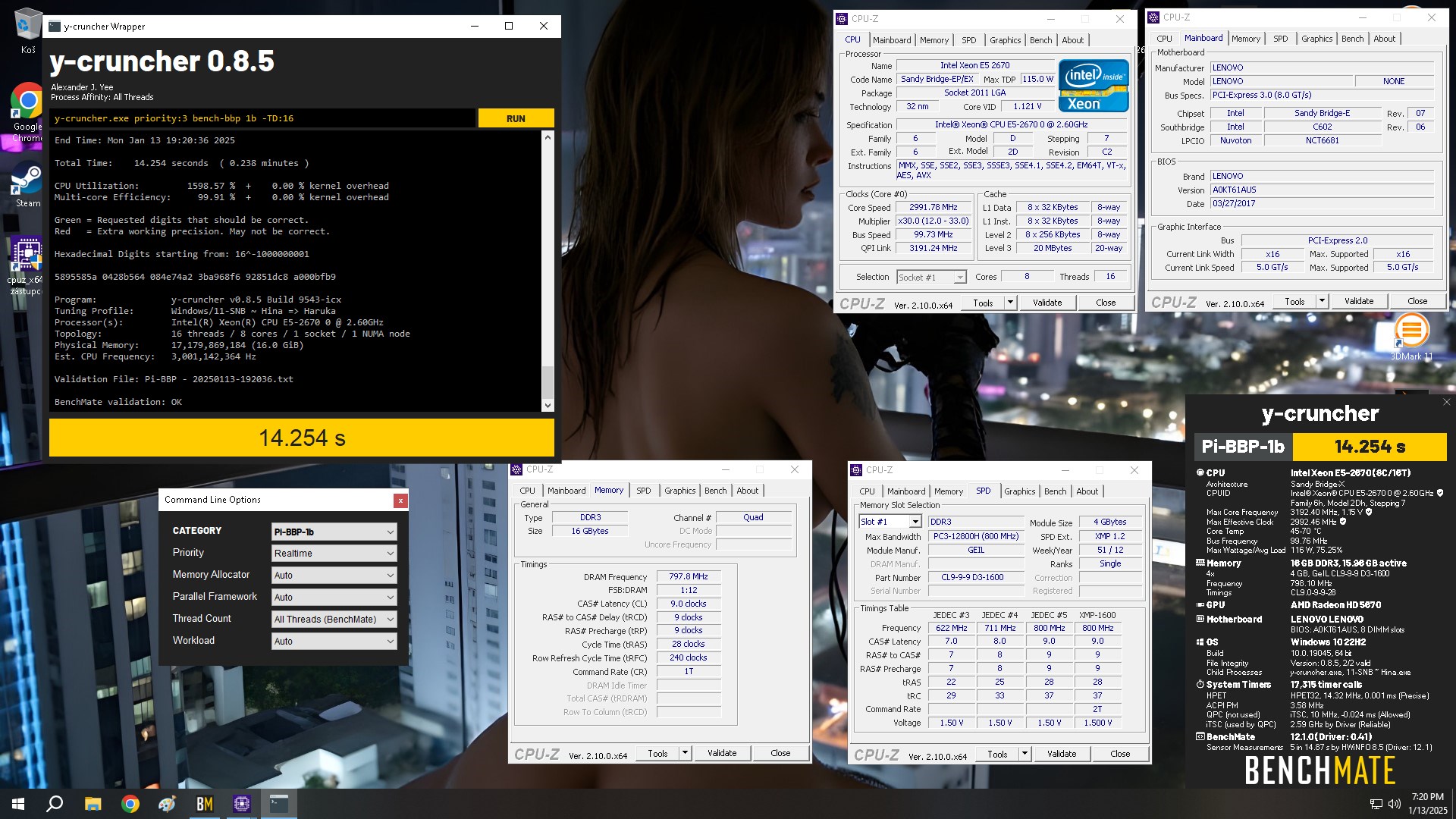Open the Priority dropdown set to Realtime

coord(334,554)
